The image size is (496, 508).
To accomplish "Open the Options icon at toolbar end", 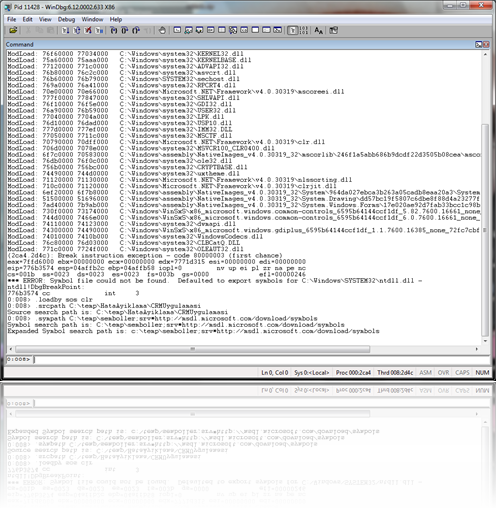I will [333, 31].
